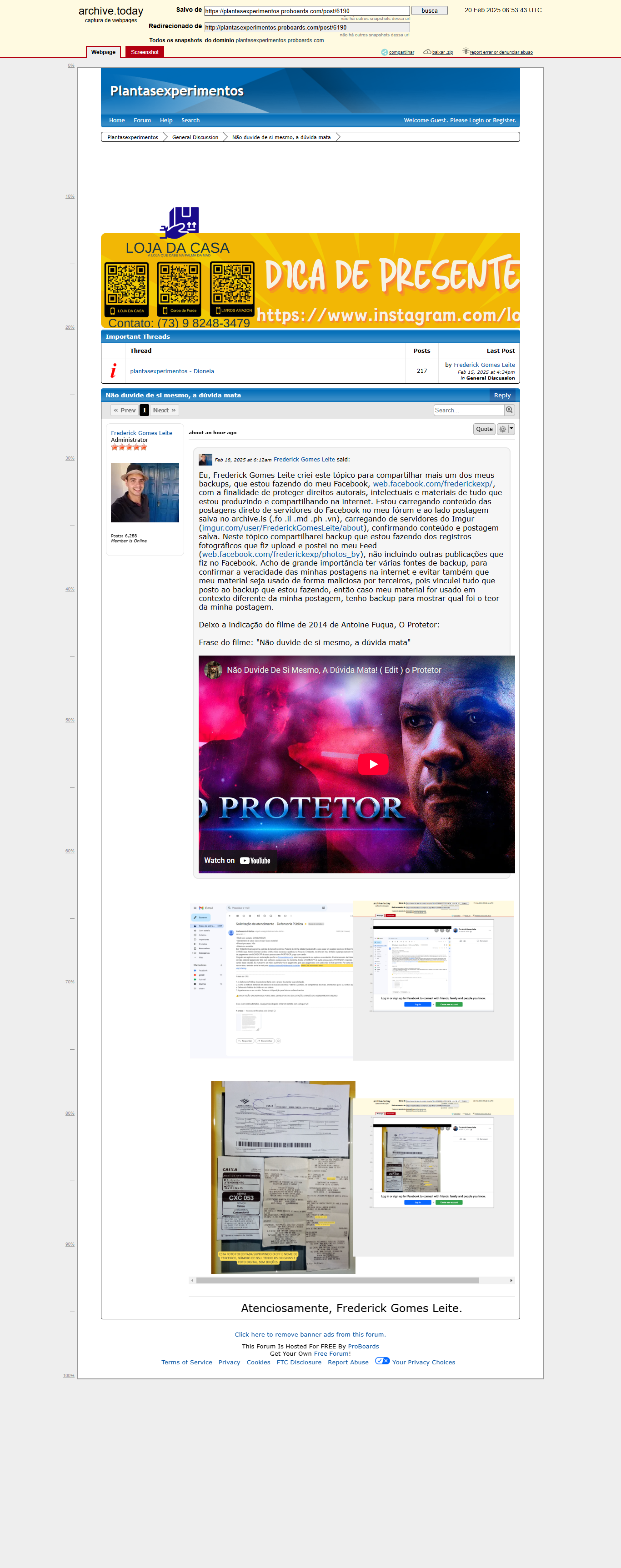The width and height of the screenshot is (621, 1568).
Task: Click the Plantasexperimentos breadcrumb
Action: pyautogui.click(x=133, y=138)
